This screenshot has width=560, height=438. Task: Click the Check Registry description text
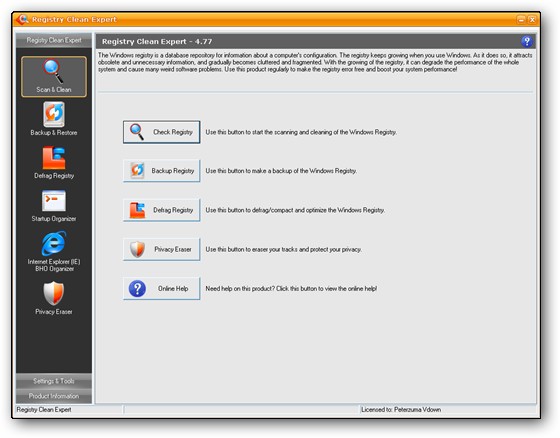[301, 132]
